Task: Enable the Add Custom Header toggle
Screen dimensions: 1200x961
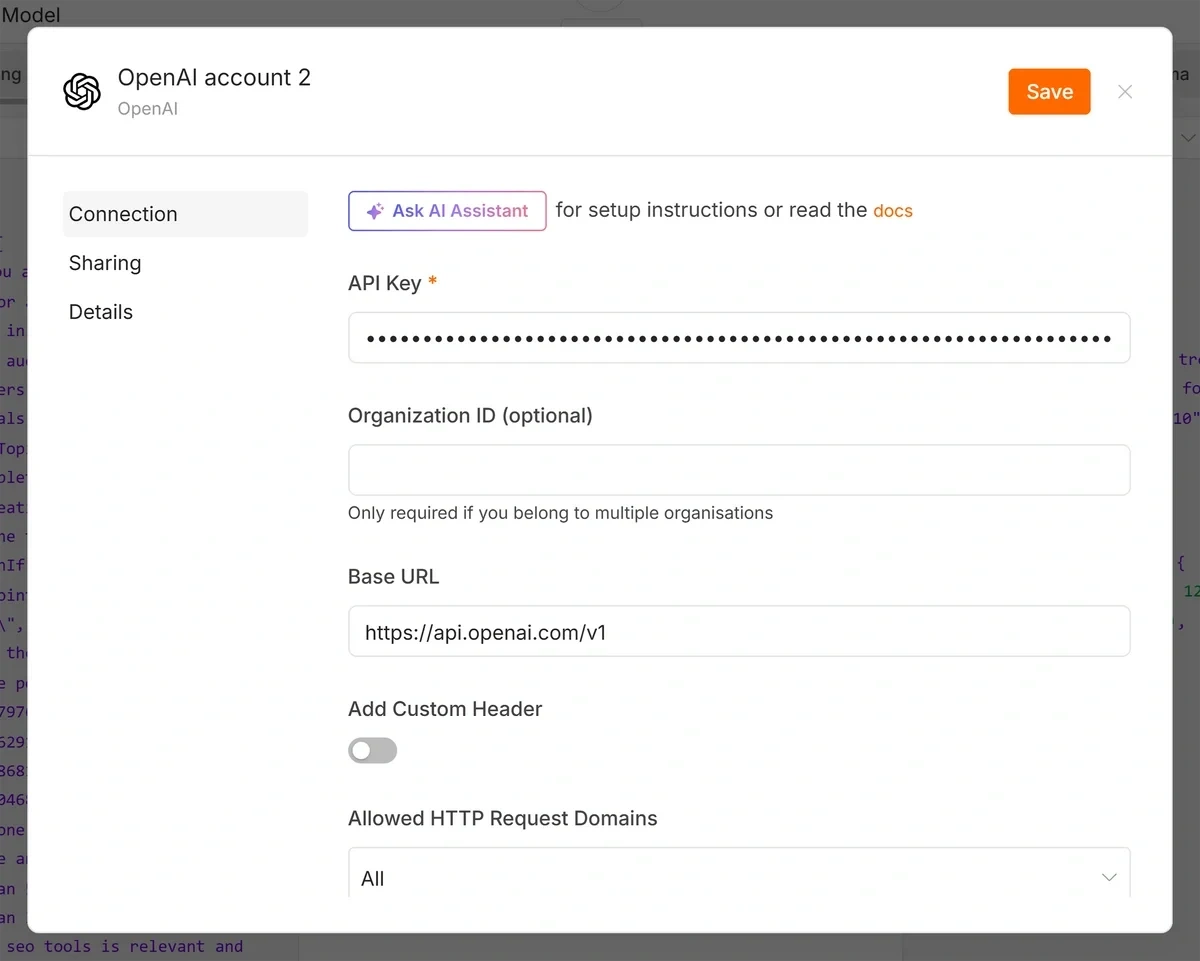Action: coord(373,750)
